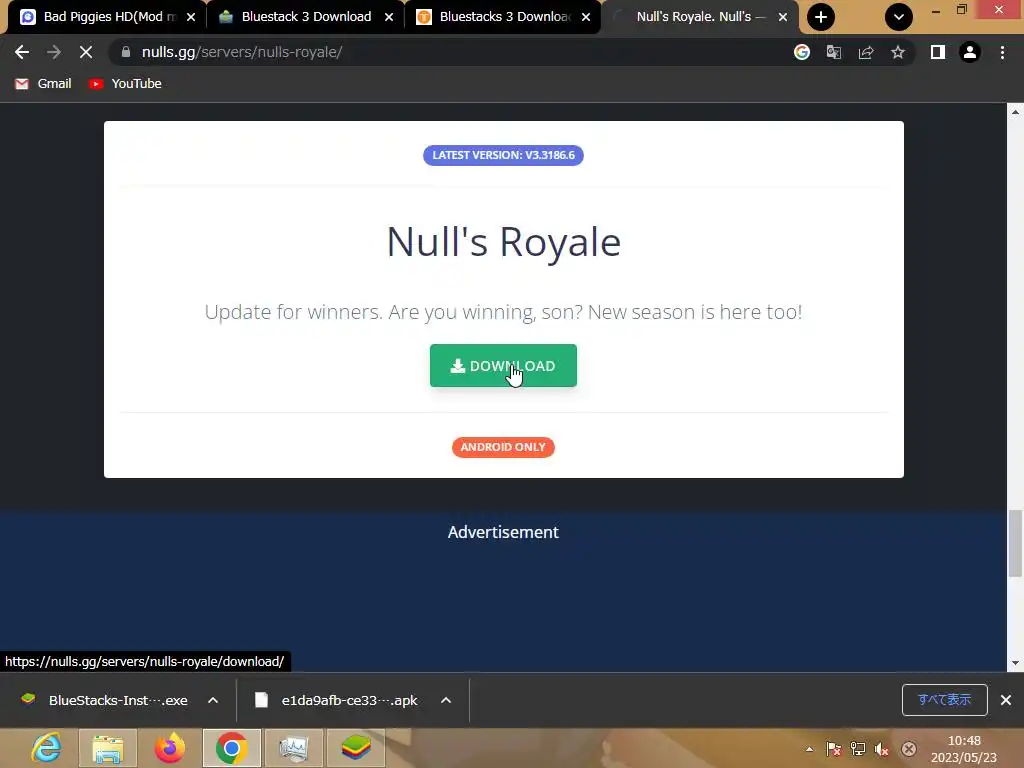Stop loading the page with the X button
The image size is (1024, 768).
pos(86,52)
